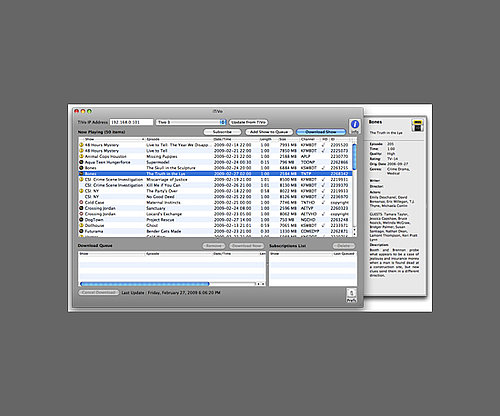Click the status icon beside Cold Case
The image size is (500, 416).
(81, 202)
